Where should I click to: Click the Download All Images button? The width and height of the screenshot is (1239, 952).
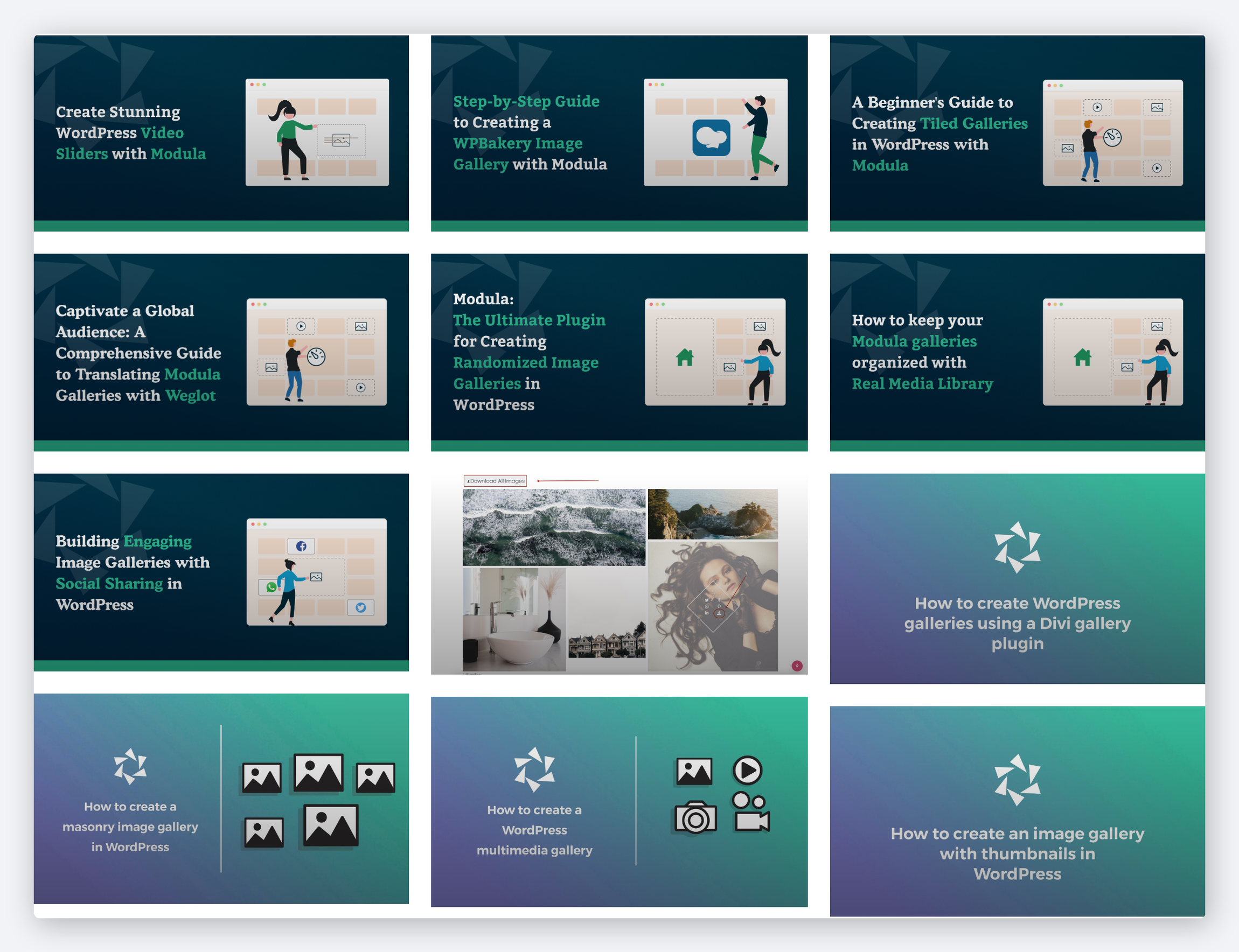(x=496, y=480)
